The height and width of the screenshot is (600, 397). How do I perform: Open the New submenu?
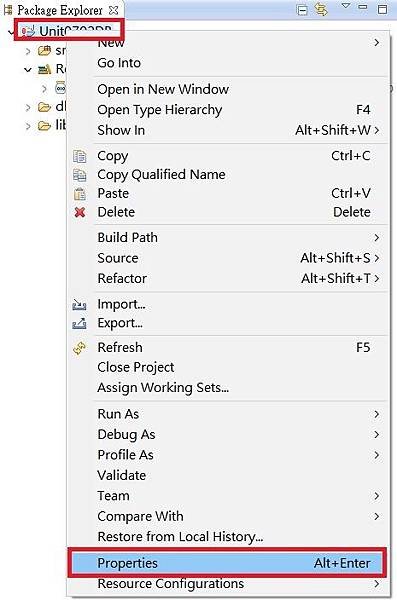(x=228, y=42)
